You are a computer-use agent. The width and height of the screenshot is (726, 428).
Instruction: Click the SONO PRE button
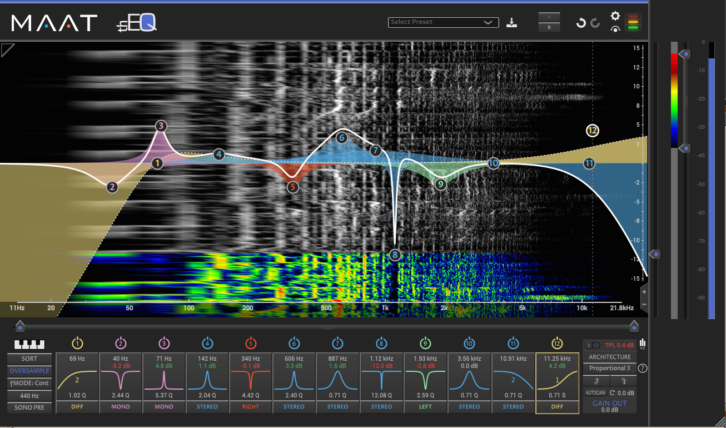coord(29,408)
